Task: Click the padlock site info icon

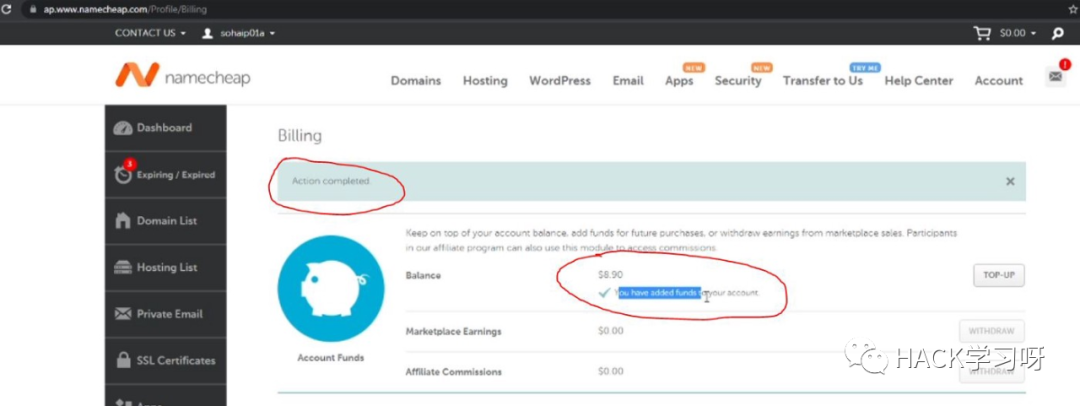Action: (32, 10)
